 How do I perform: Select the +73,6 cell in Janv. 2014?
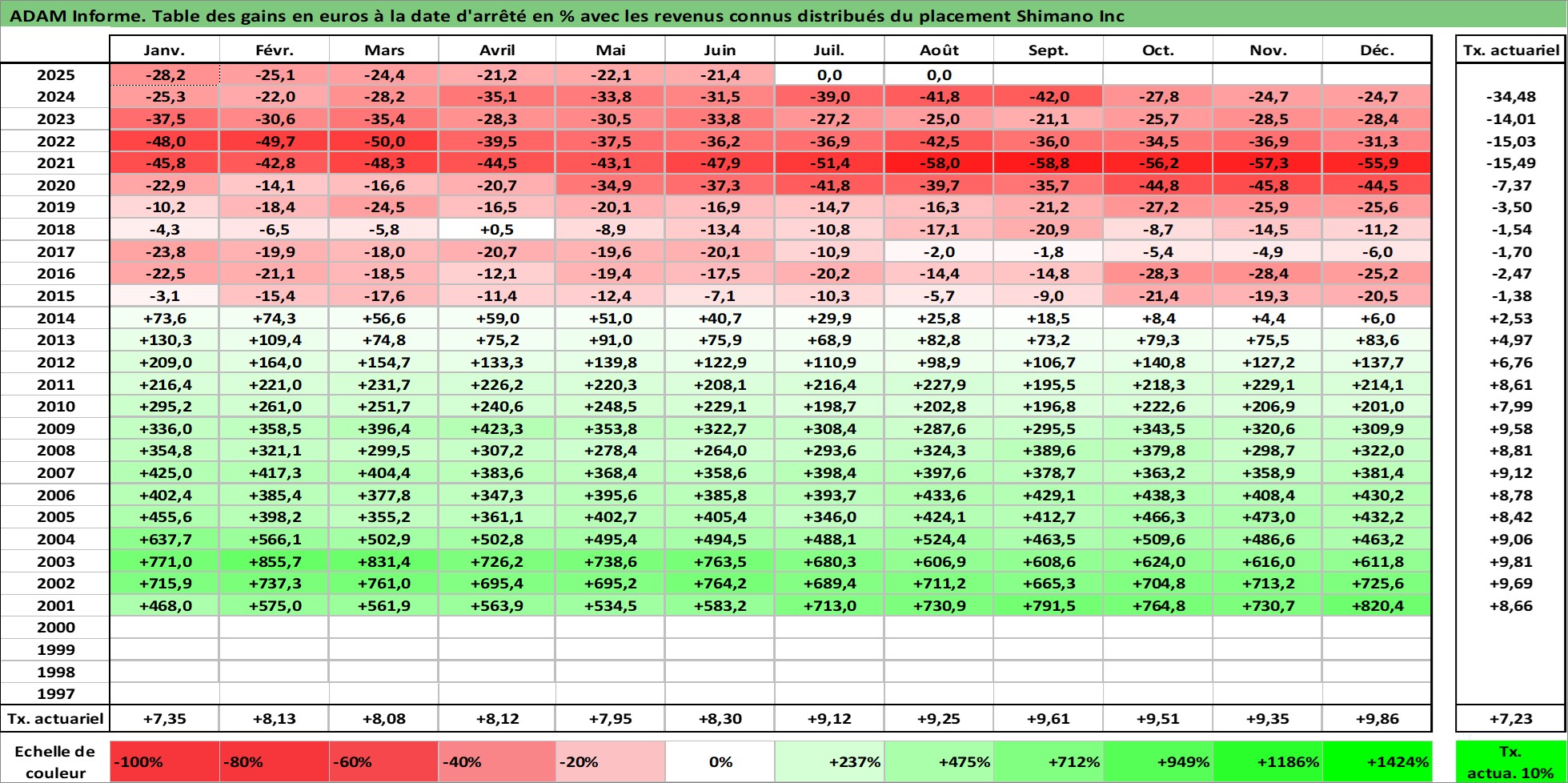coord(164,318)
